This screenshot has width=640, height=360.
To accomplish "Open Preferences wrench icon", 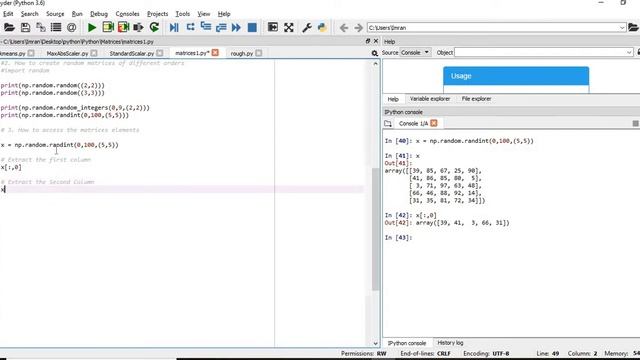I will (x=307, y=27).
